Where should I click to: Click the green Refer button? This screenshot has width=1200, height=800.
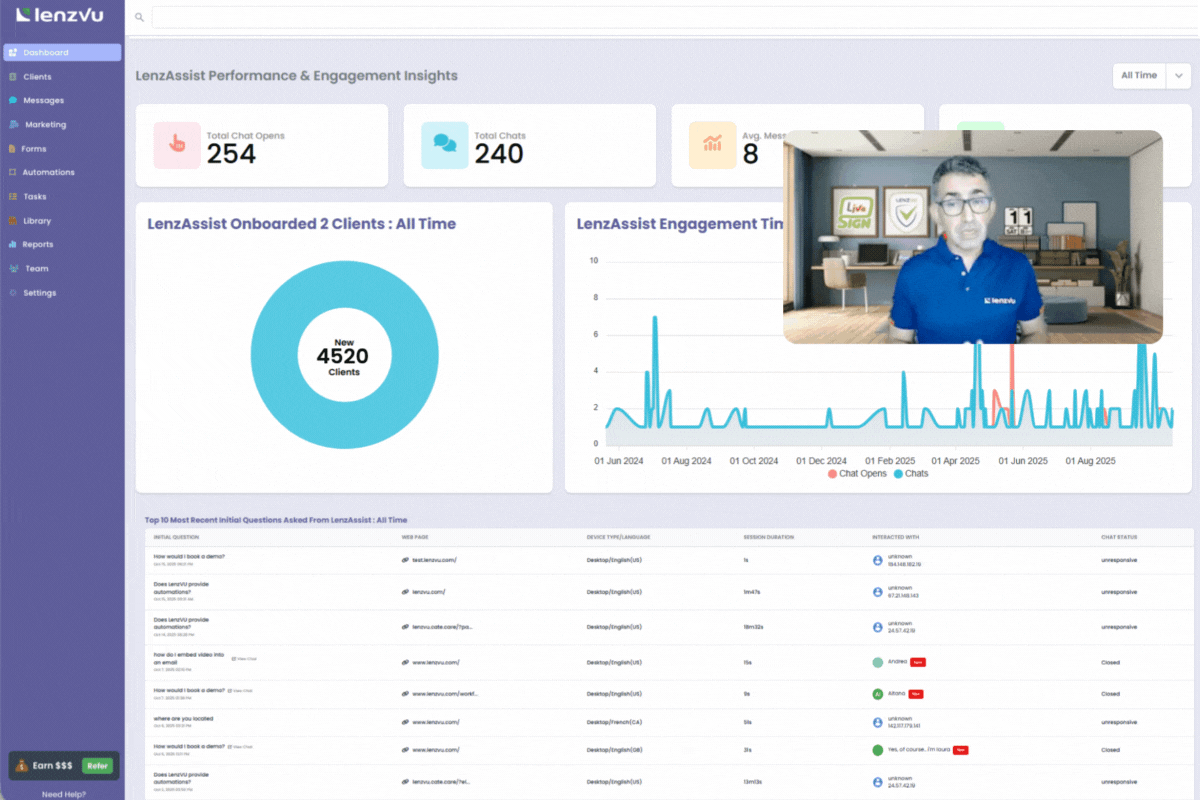(x=97, y=765)
